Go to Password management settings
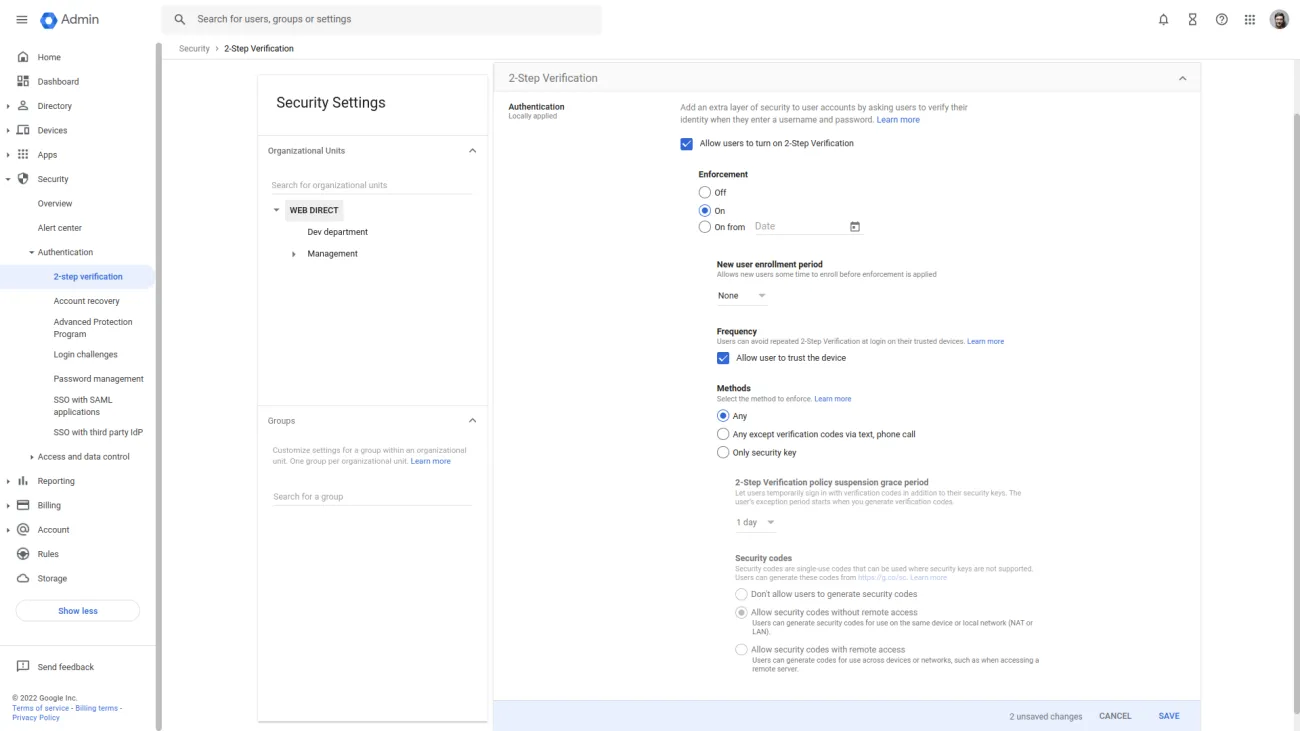This screenshot has width=1300, height=731. coord(98,378)
